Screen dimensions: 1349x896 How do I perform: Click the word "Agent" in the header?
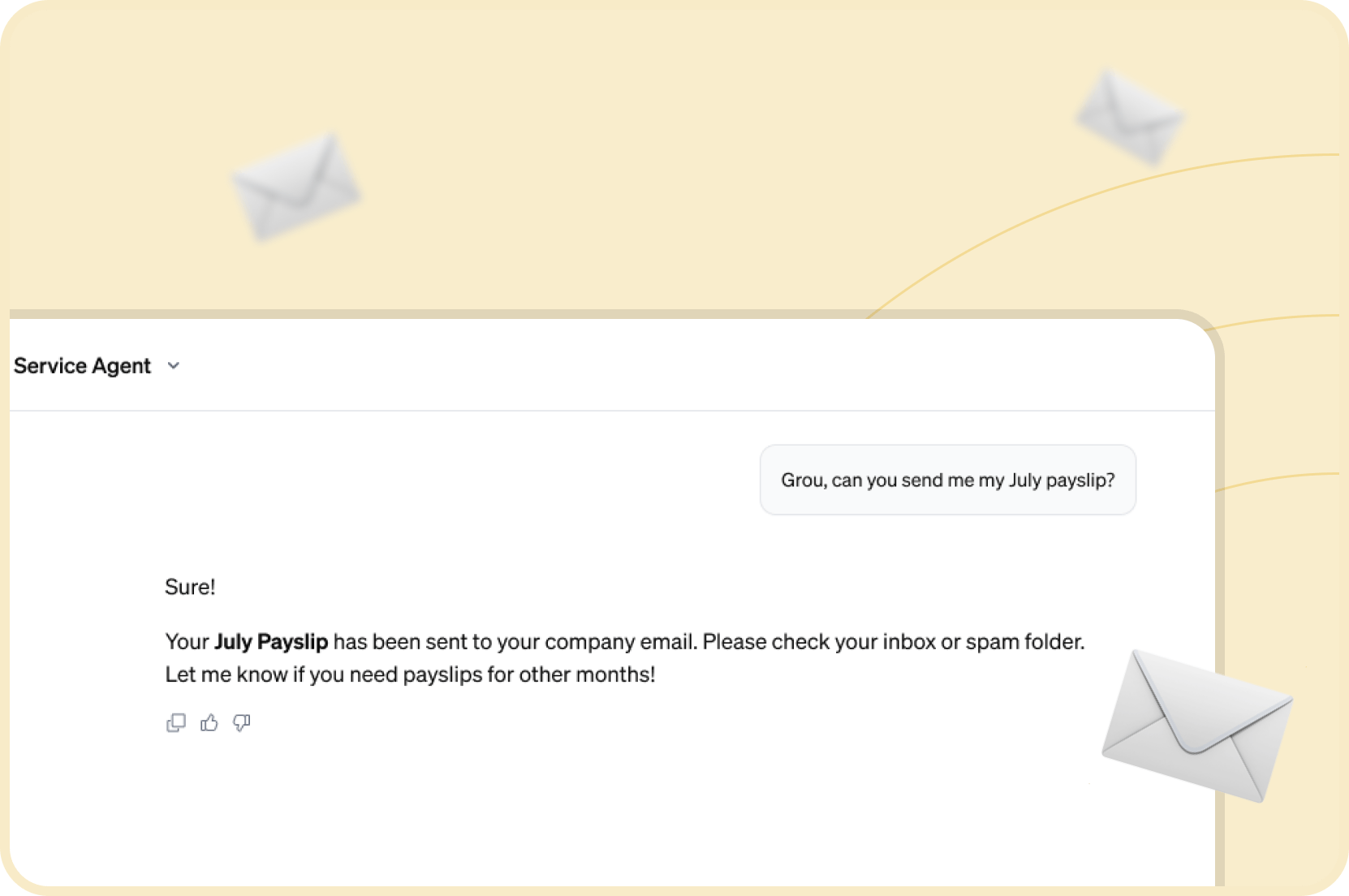click(121, 366)
